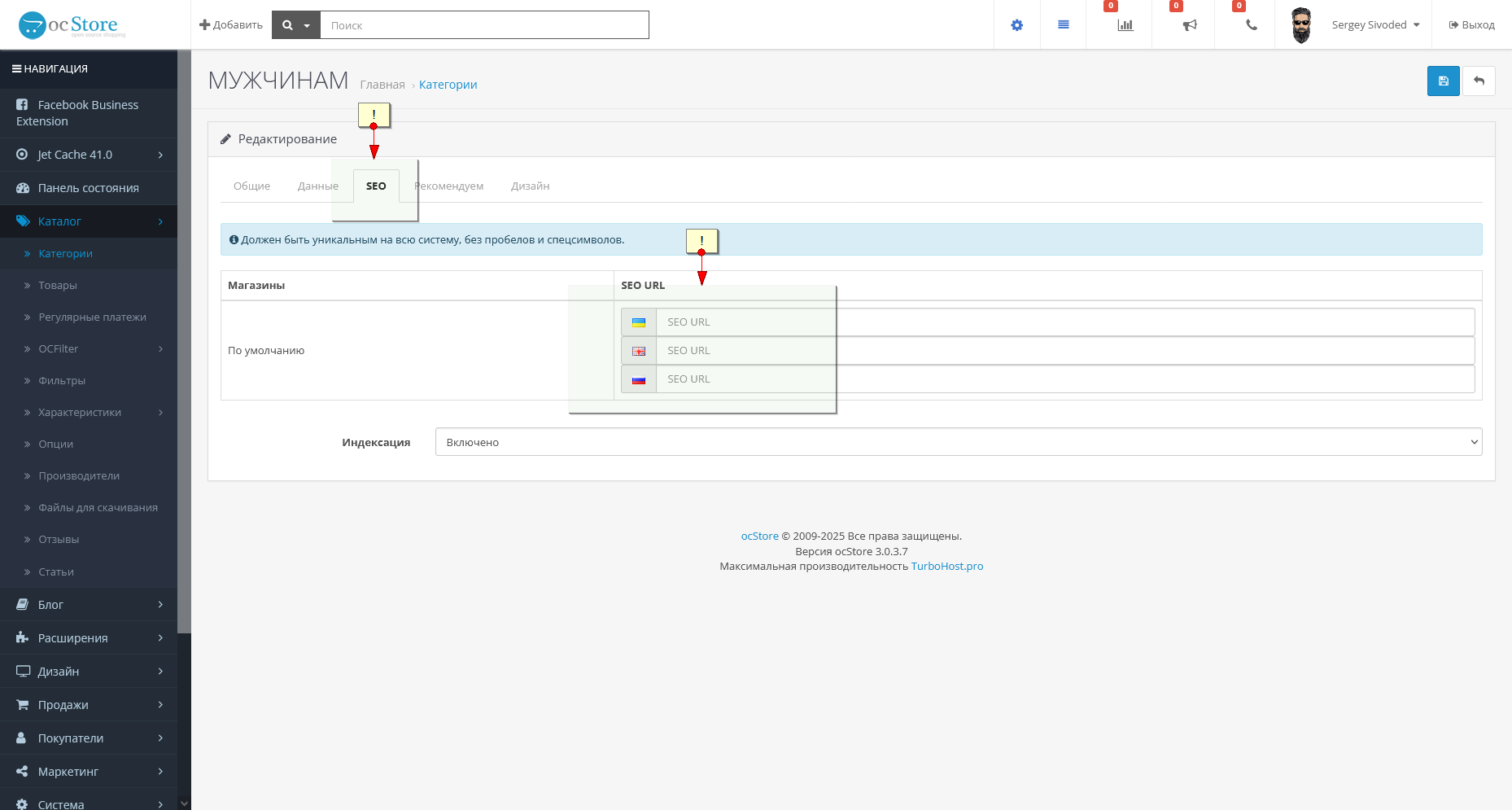Open the list menu icon in header

coord(1064,25)
